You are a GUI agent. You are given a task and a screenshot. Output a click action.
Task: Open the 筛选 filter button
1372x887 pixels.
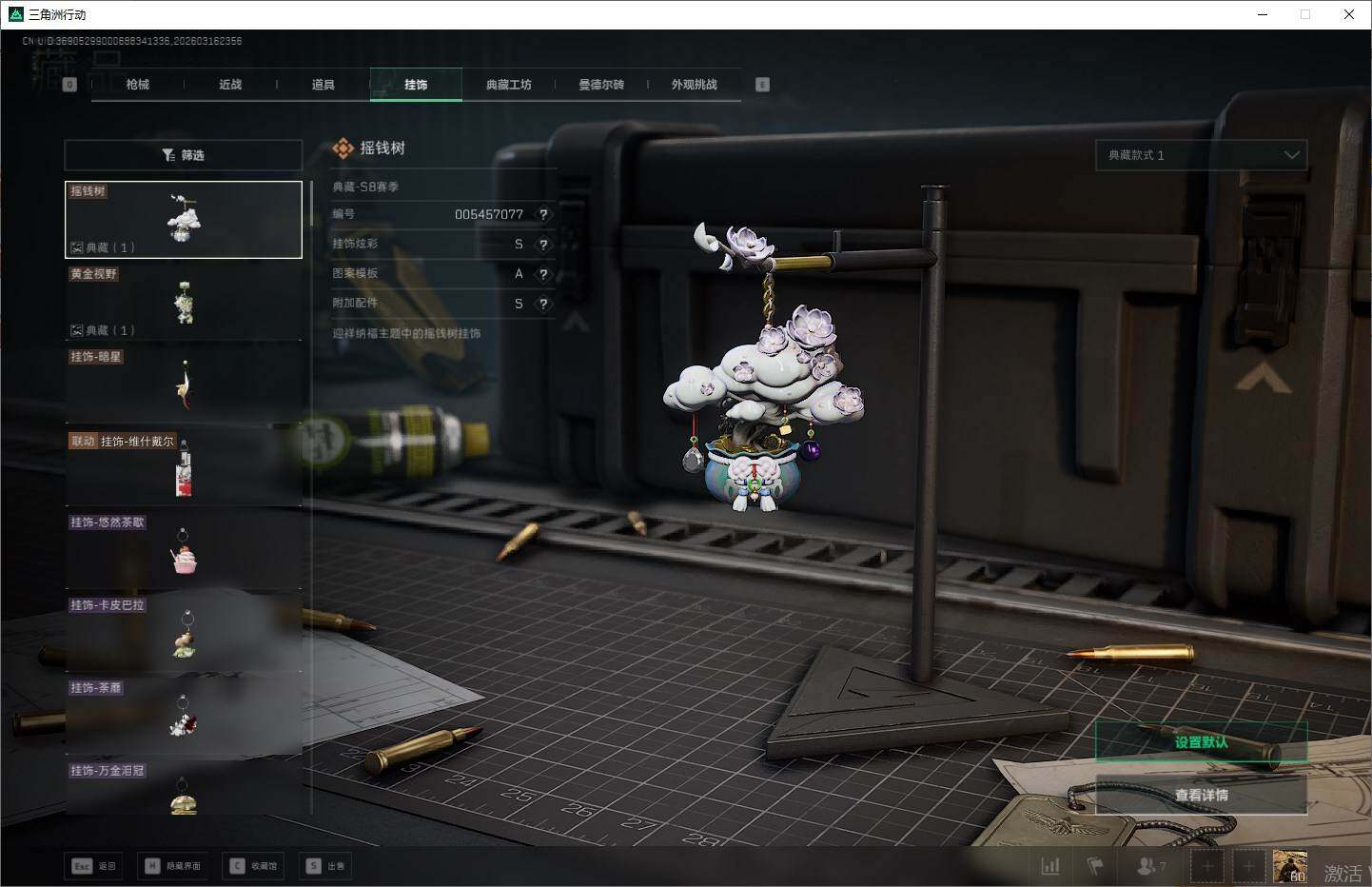tap(184, 155)
